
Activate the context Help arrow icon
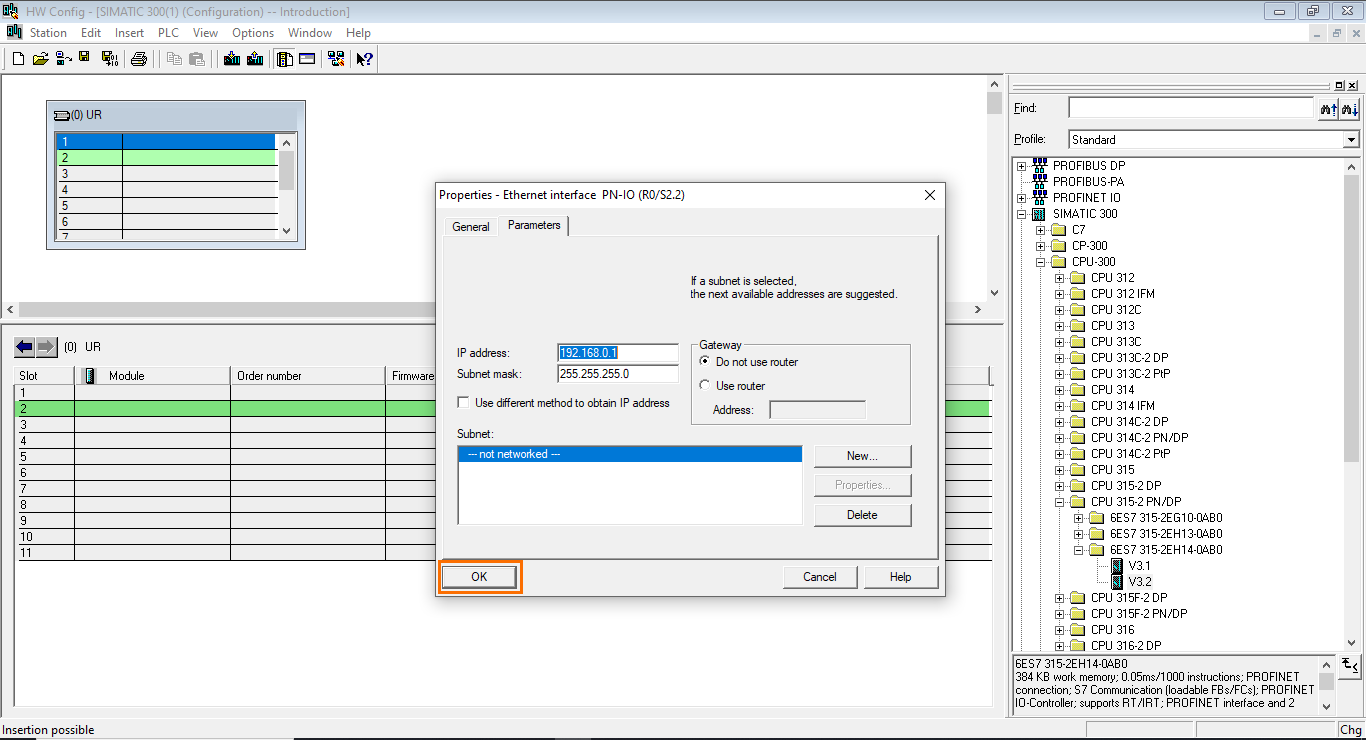click(x=365, y=59)
